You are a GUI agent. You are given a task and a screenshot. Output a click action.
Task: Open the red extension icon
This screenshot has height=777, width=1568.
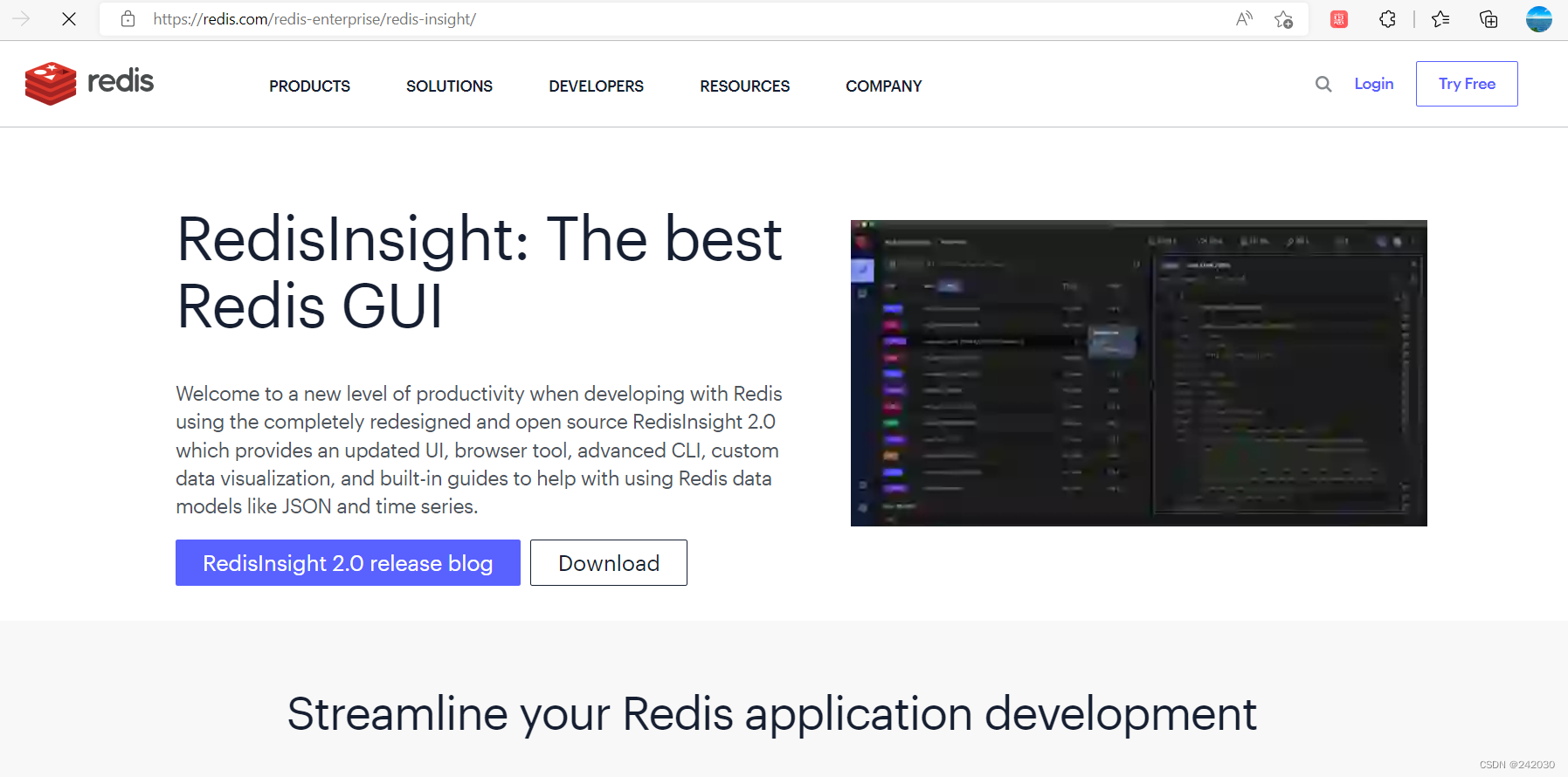(x=1338, y=18)
